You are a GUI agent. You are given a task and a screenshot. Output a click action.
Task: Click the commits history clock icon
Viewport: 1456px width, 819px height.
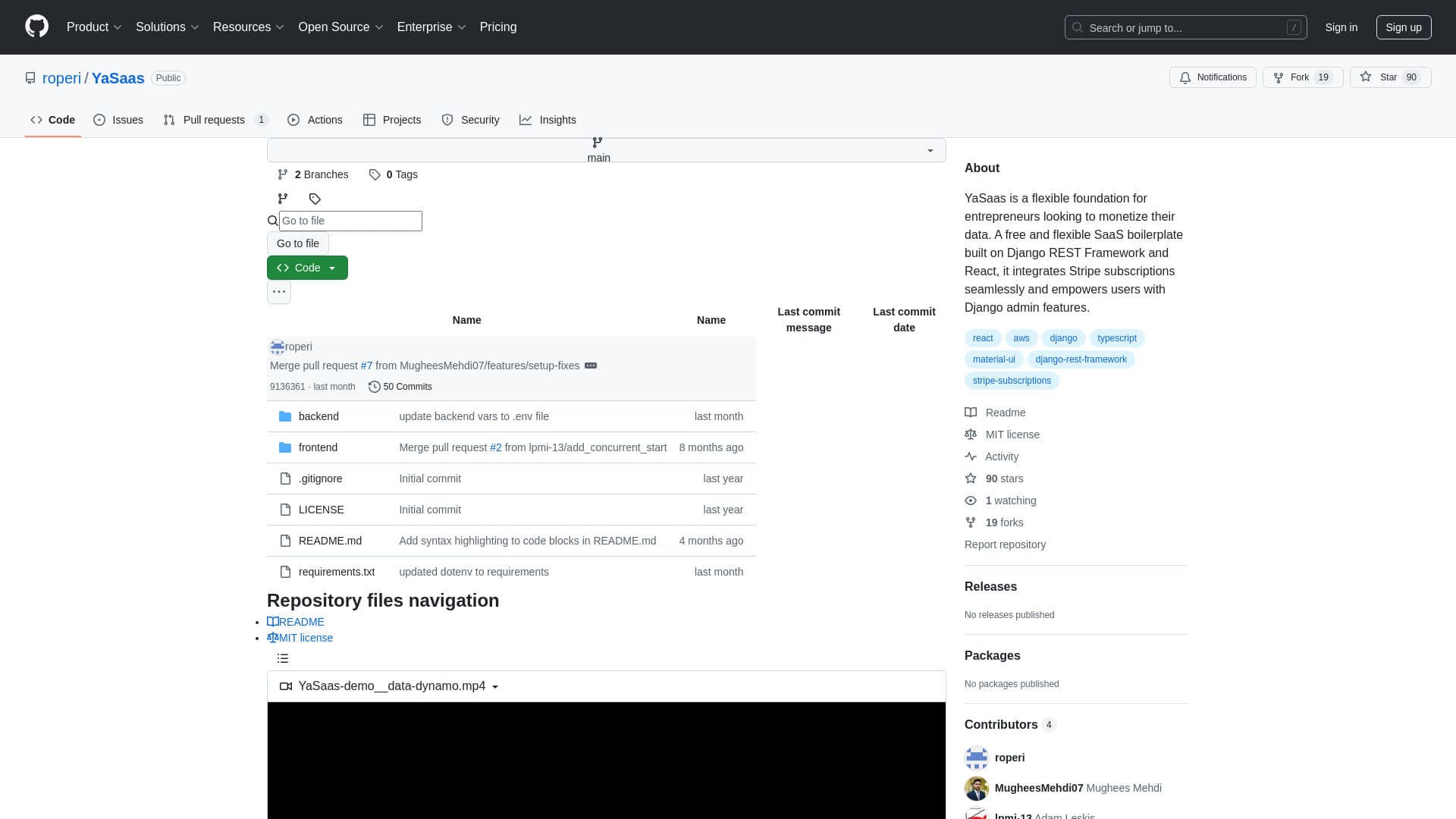374,387
